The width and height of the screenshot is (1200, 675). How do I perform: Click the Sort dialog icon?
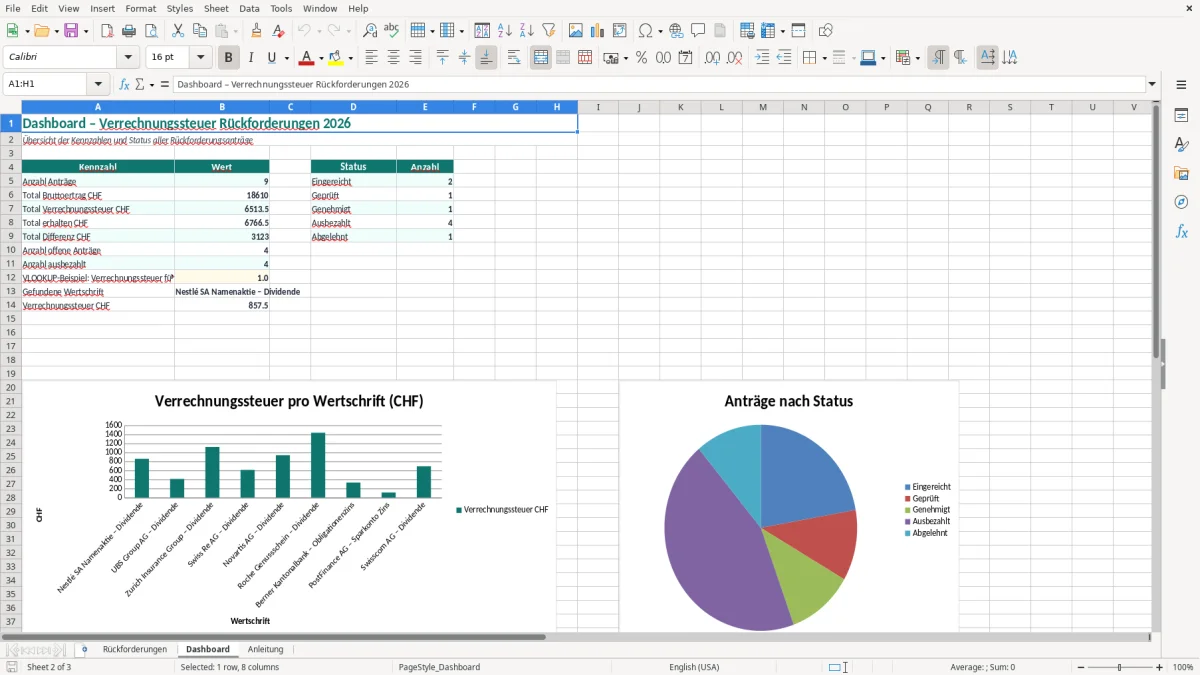pyautogui.click(x=482, y=31)
